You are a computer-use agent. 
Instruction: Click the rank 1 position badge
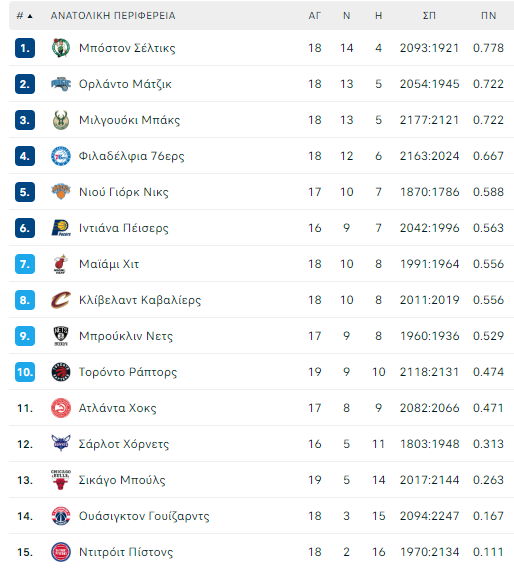click(25, 48)
